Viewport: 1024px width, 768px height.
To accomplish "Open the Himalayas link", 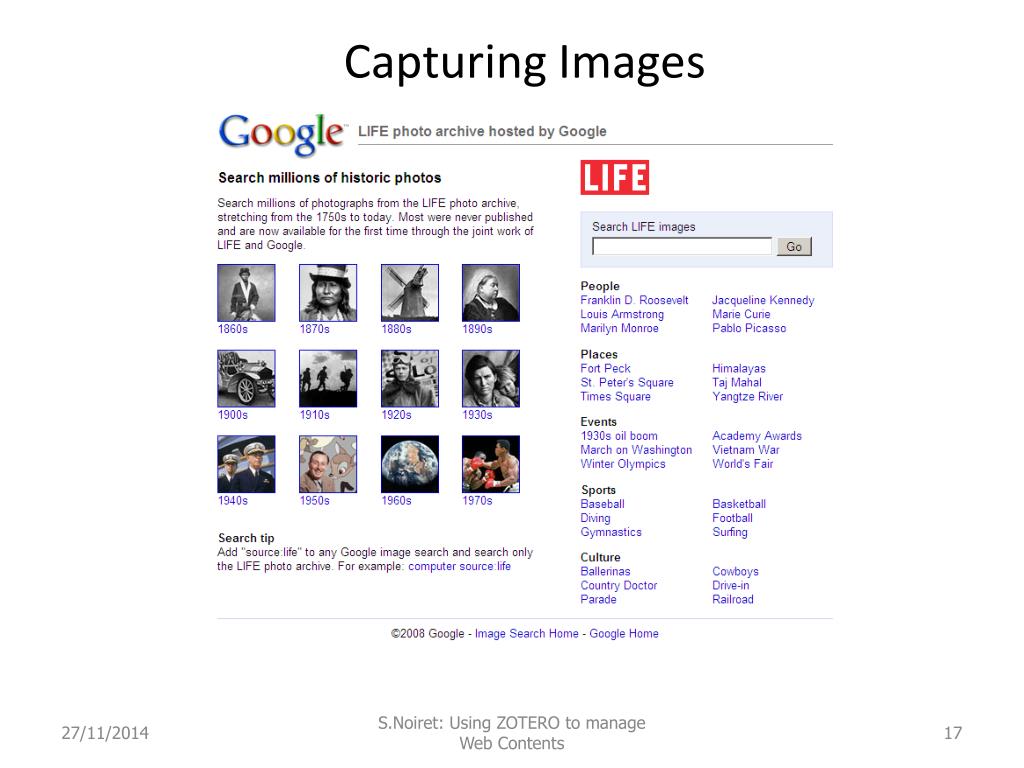I will point(739,368).
